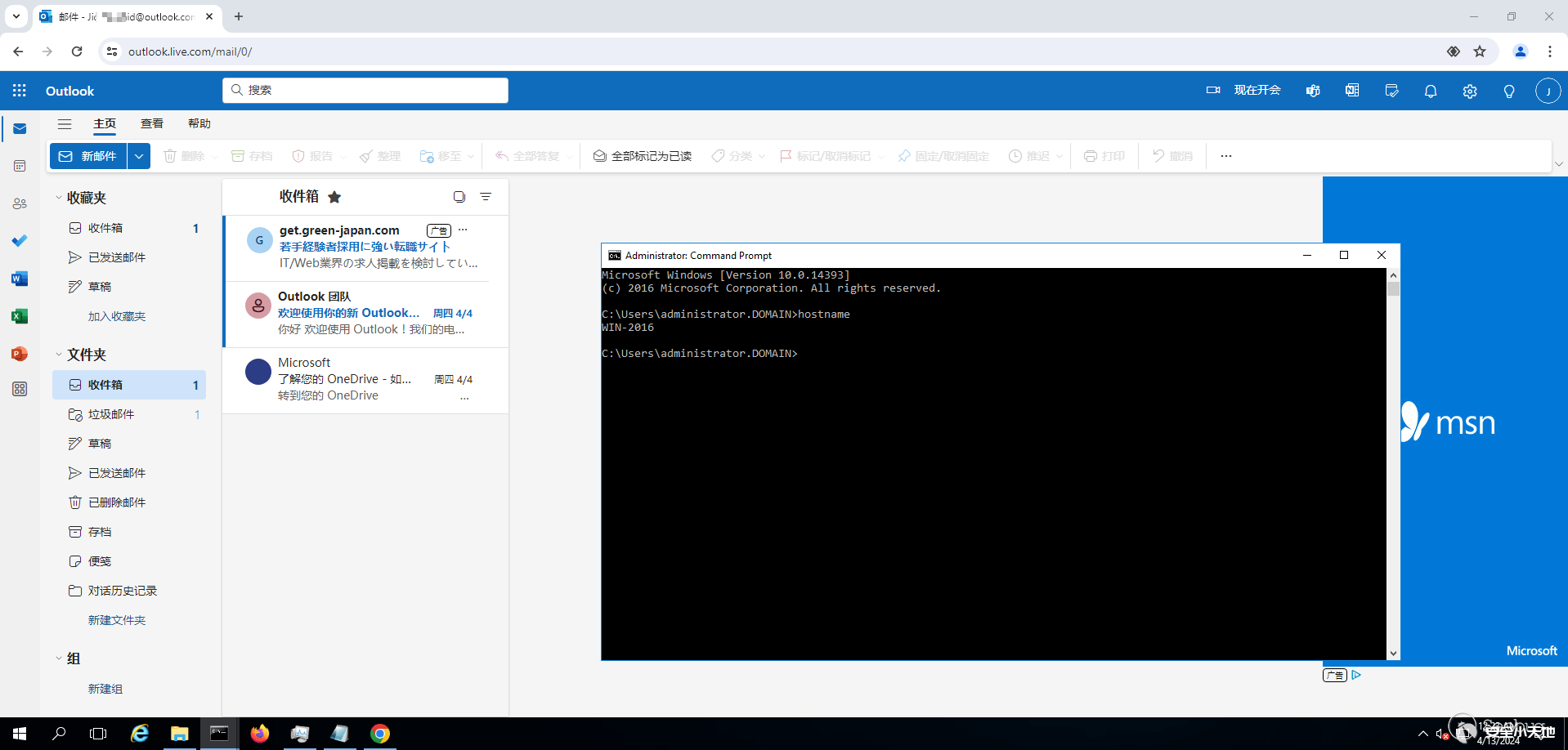Screen dimensions: 1568x750
Task: Open the 垃圾邮件 folder
Action: (129, 414)
